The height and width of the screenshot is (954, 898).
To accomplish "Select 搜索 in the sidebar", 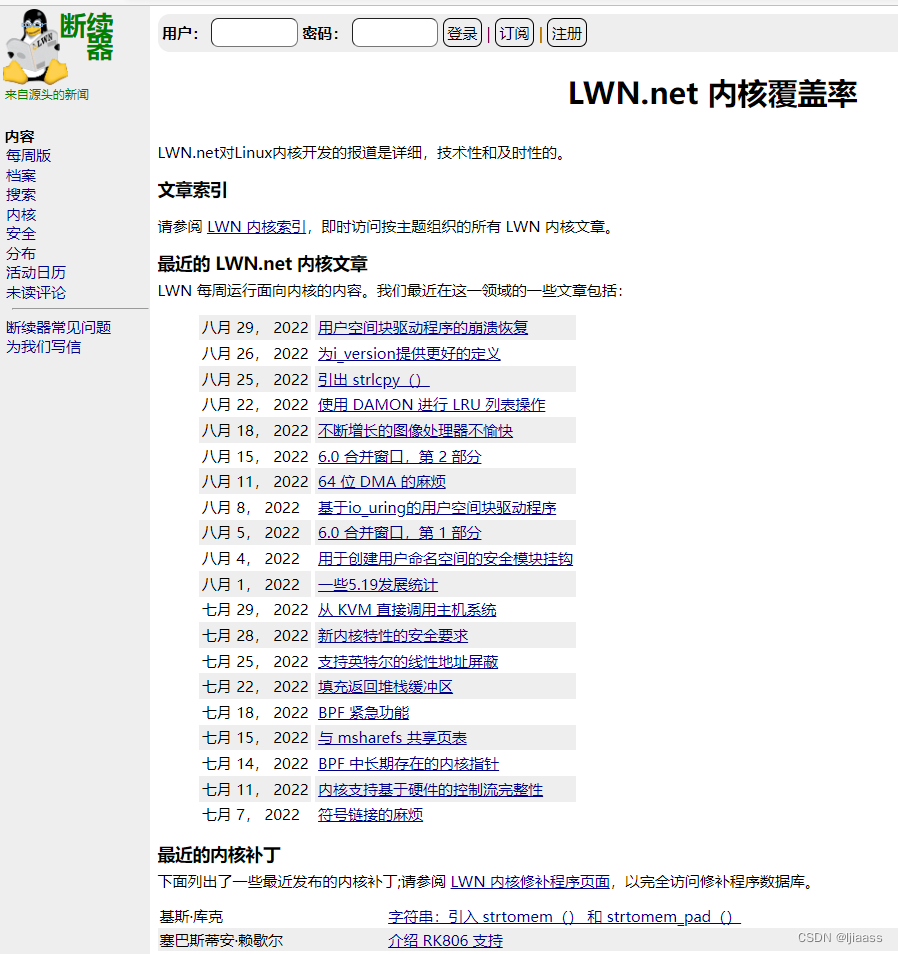I will coord(21,194).
